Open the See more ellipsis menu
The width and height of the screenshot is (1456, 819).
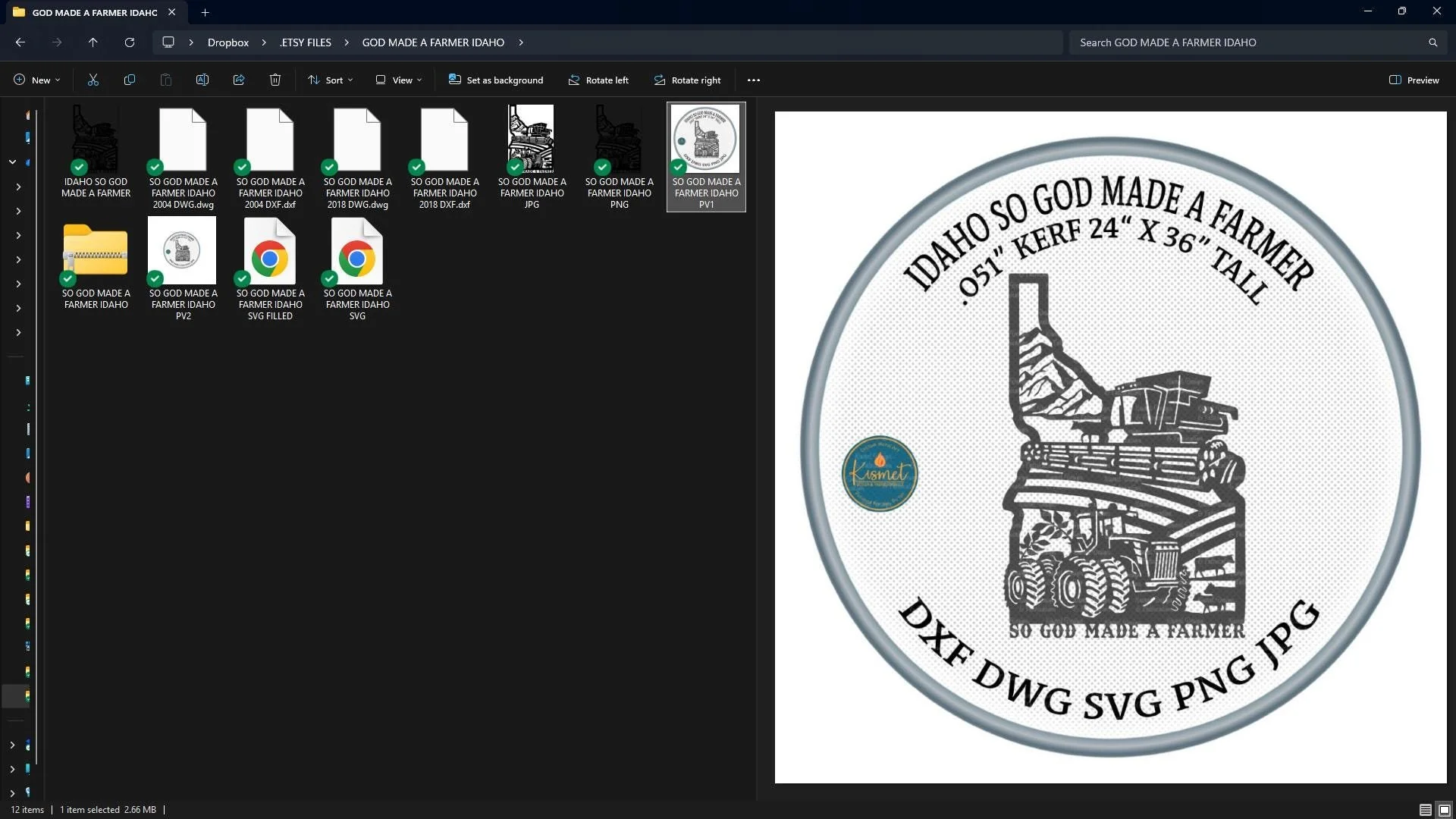(753, 80)
